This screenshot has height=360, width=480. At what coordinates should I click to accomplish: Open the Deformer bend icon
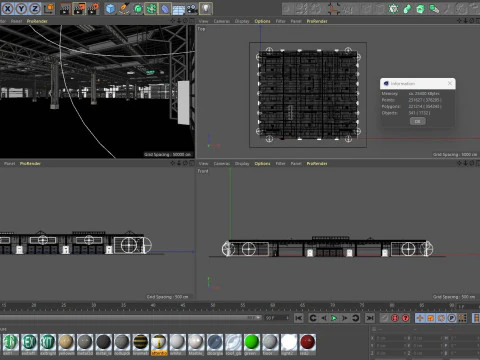pyautogui.click(x=165, y=9)
